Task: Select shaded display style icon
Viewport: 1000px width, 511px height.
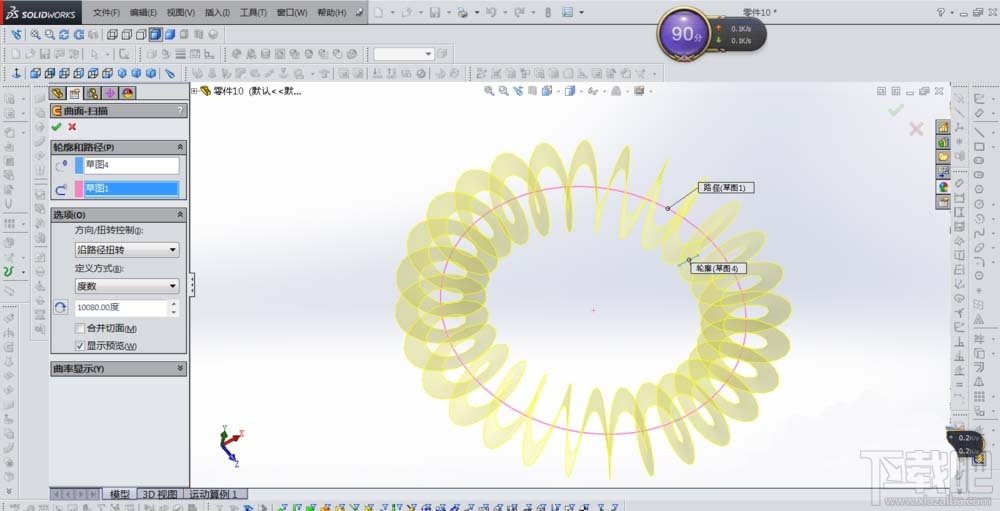Action: pos(170,34)
